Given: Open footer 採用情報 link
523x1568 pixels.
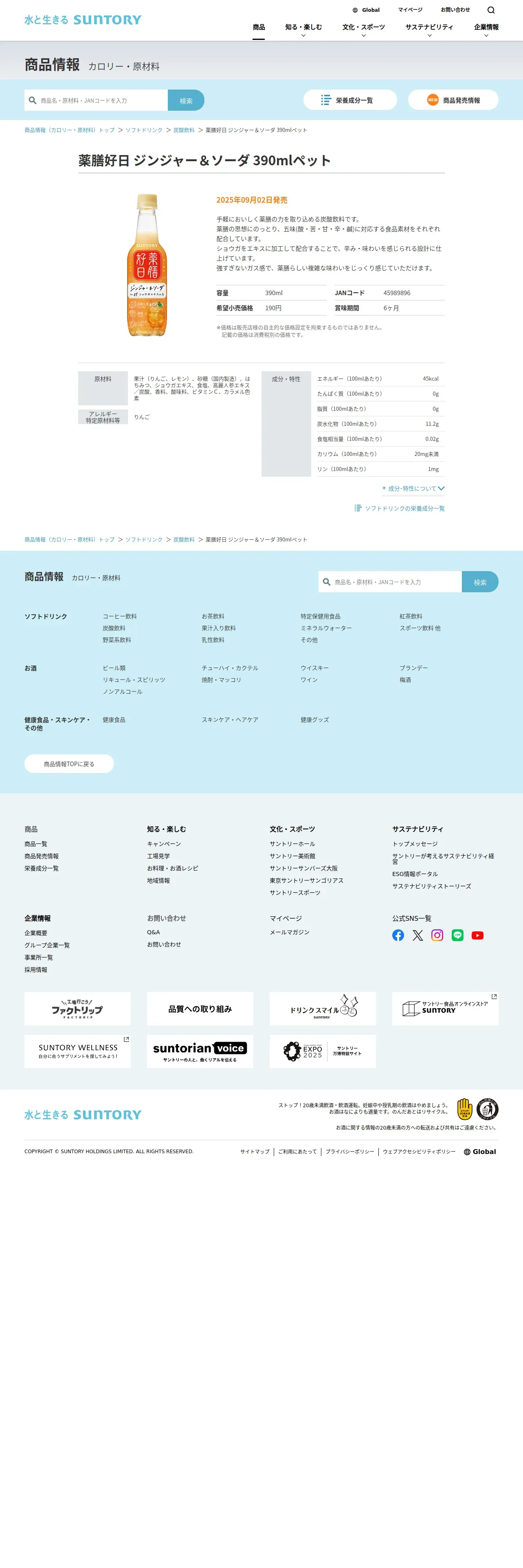Looking at the screenshot, I should (35, 970).
